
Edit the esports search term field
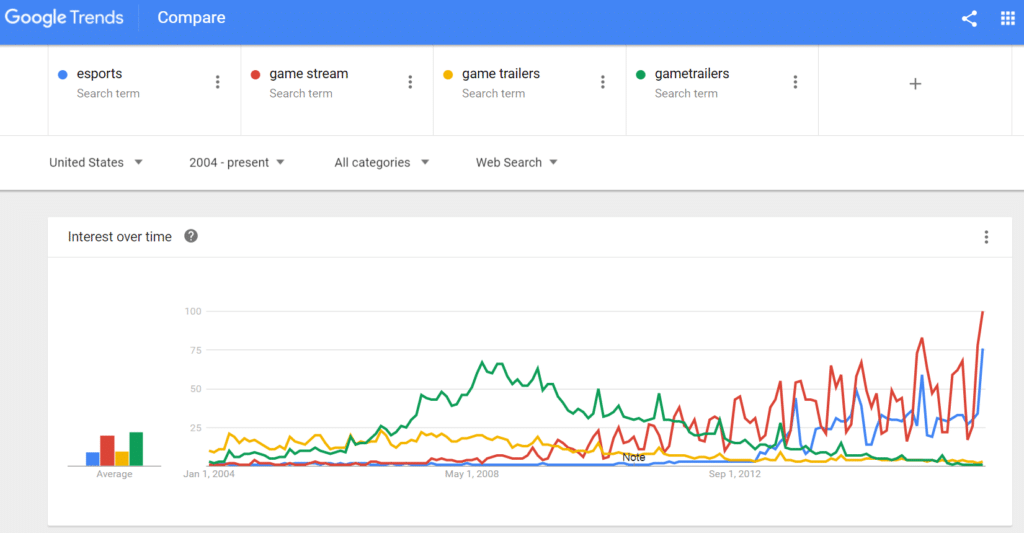99,74
